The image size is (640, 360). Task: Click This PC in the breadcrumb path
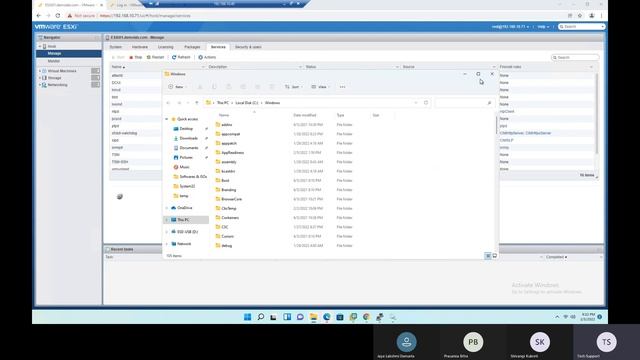(223, 103)
